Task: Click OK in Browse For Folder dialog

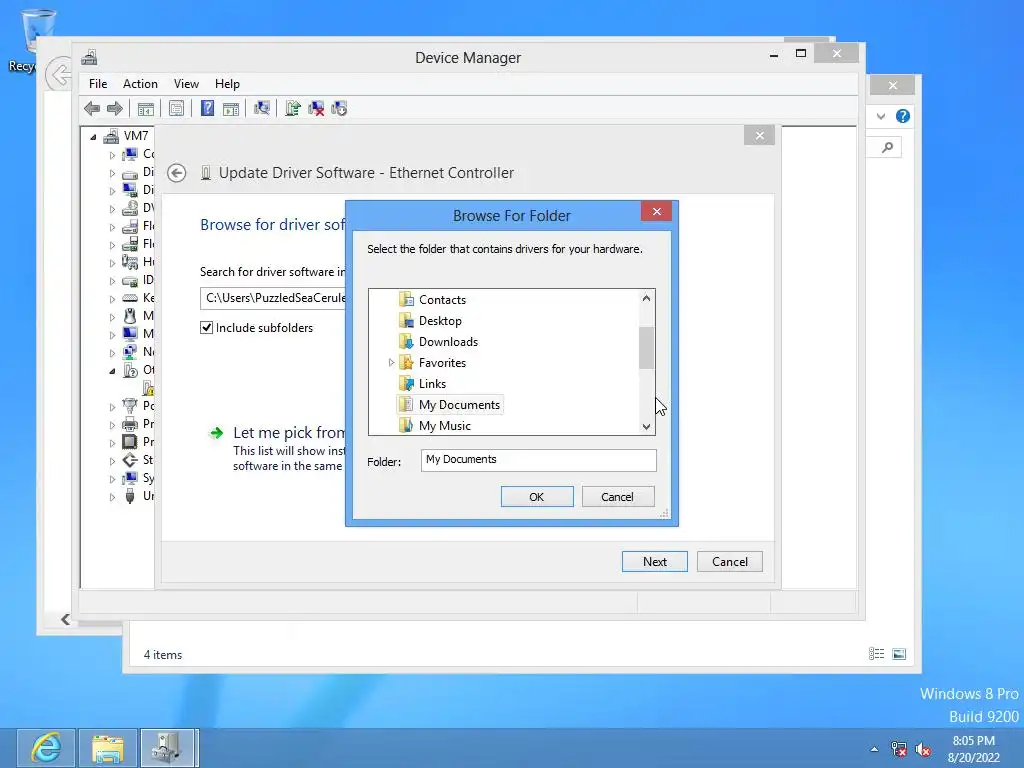Action: [x=537, y=496]
